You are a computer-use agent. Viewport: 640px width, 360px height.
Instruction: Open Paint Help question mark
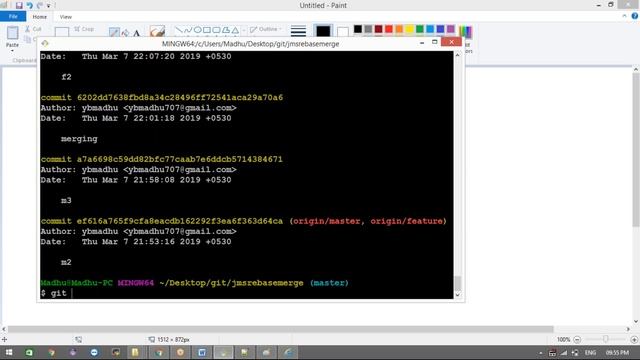tap(634, 16)
